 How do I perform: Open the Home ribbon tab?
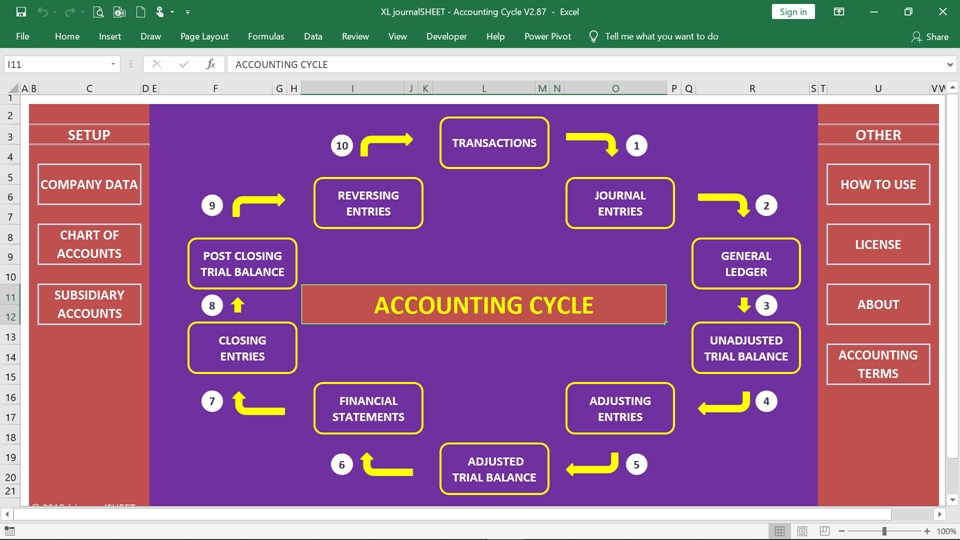pyautogui.click(x=67, y=37)
